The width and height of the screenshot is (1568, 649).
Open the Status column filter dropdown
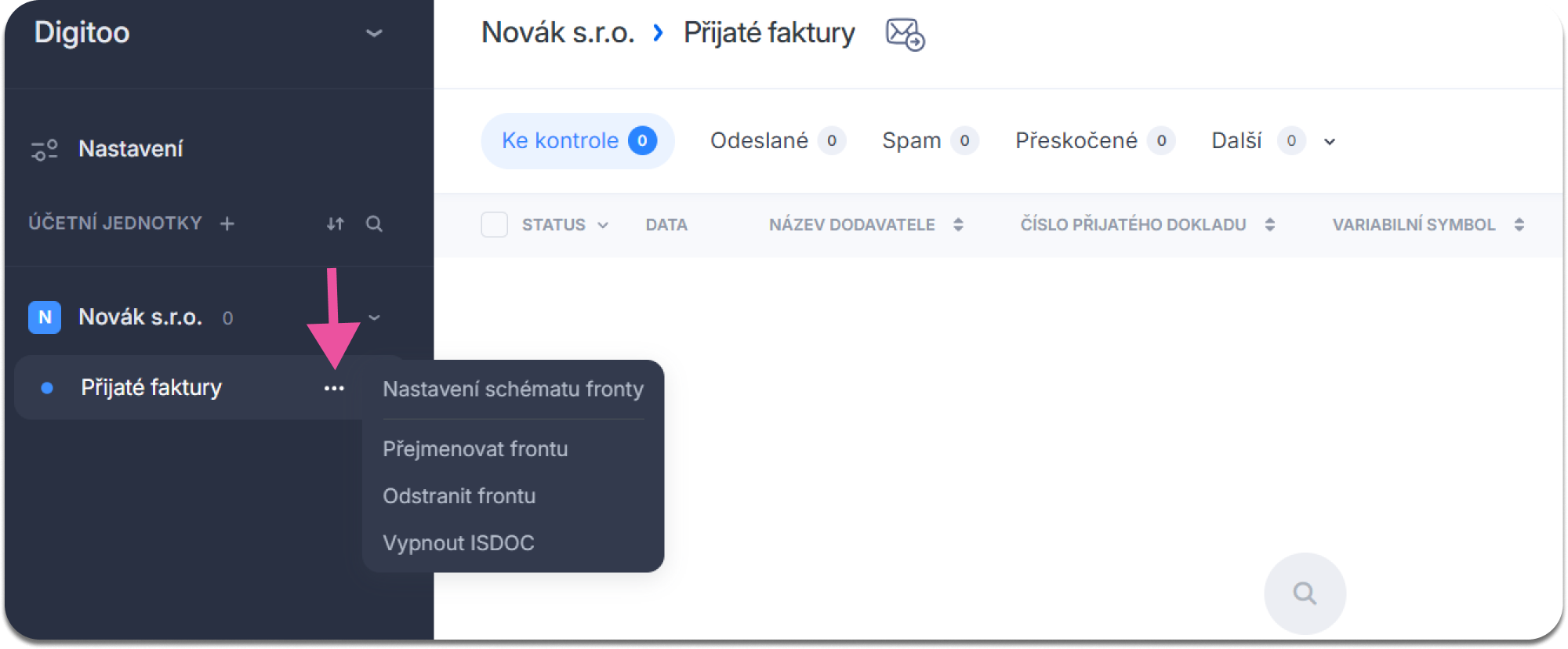[603, 225]
